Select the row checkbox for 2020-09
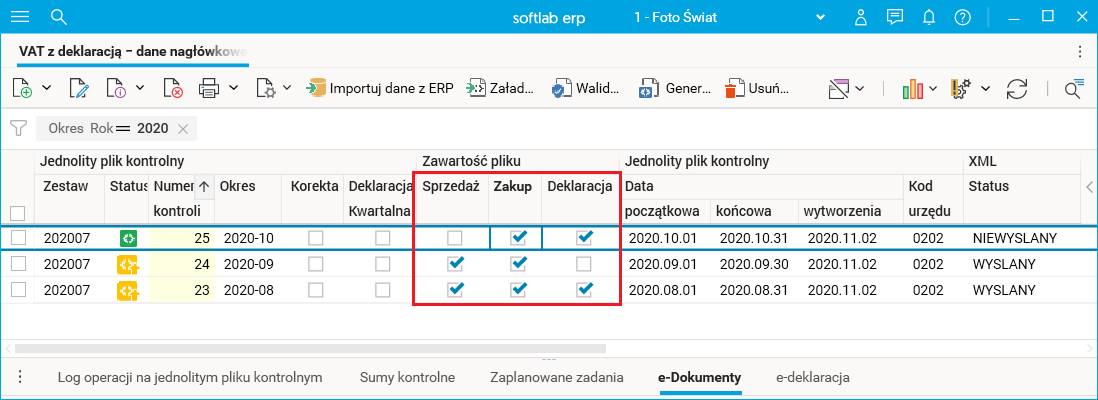The height and width of the screenshot is (400, 1098). [x=17, y=264]
